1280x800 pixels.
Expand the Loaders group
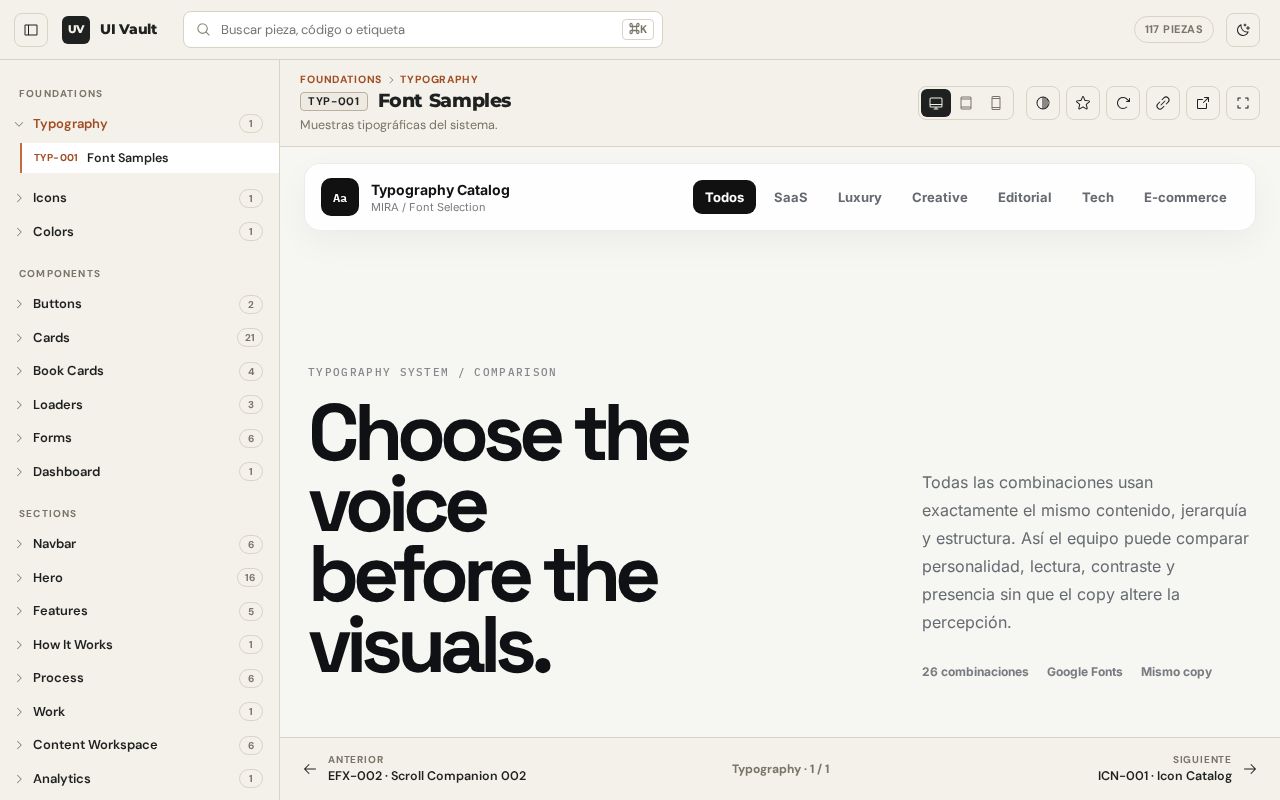point(140,405)
